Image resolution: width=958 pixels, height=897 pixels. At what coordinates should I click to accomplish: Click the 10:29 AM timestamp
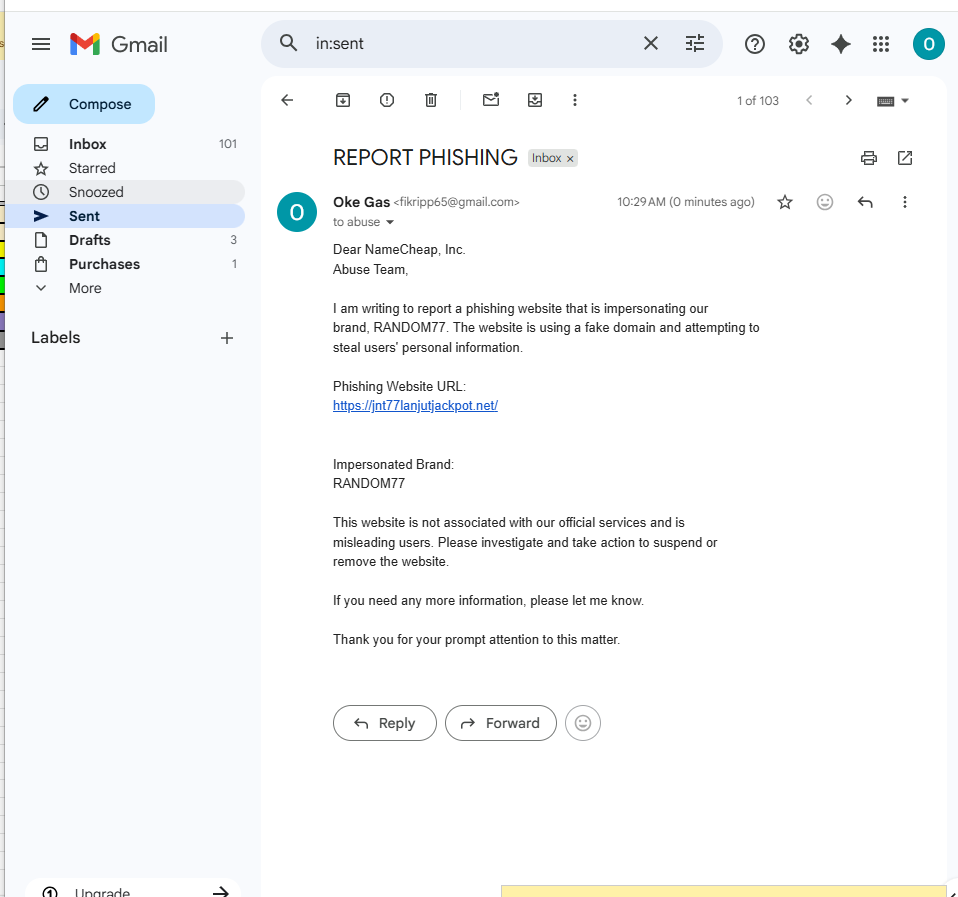pos(686,202)
